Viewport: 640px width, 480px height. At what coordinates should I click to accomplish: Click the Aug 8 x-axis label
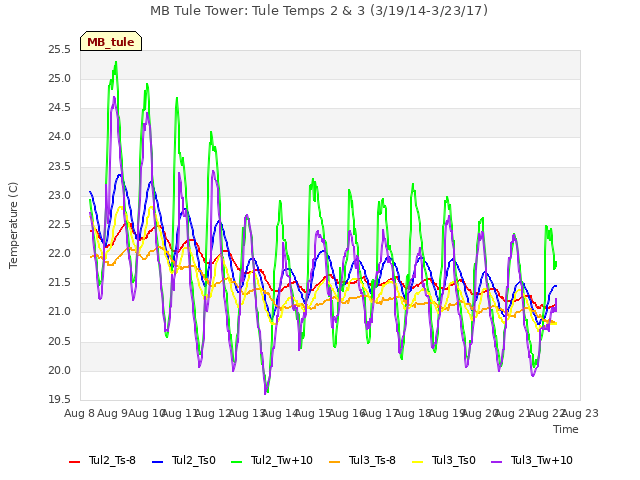click(x=79, y=413)
